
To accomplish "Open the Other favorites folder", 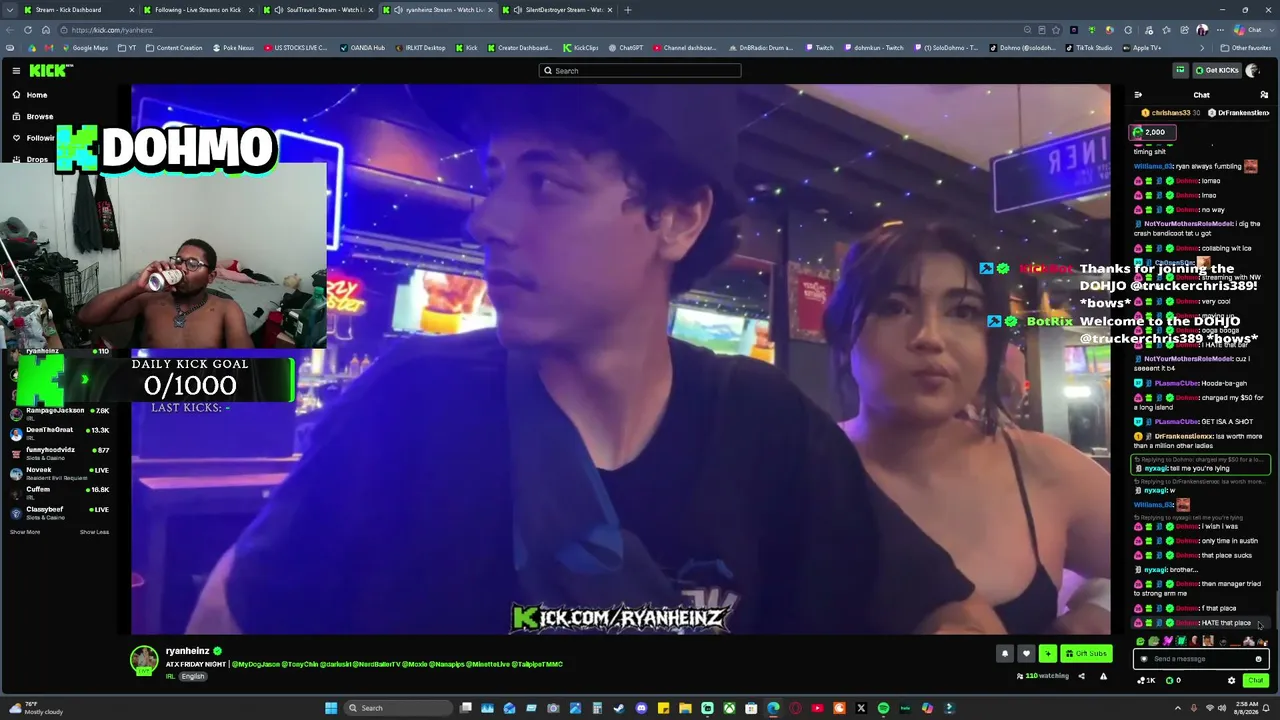I will point(1246,48).
